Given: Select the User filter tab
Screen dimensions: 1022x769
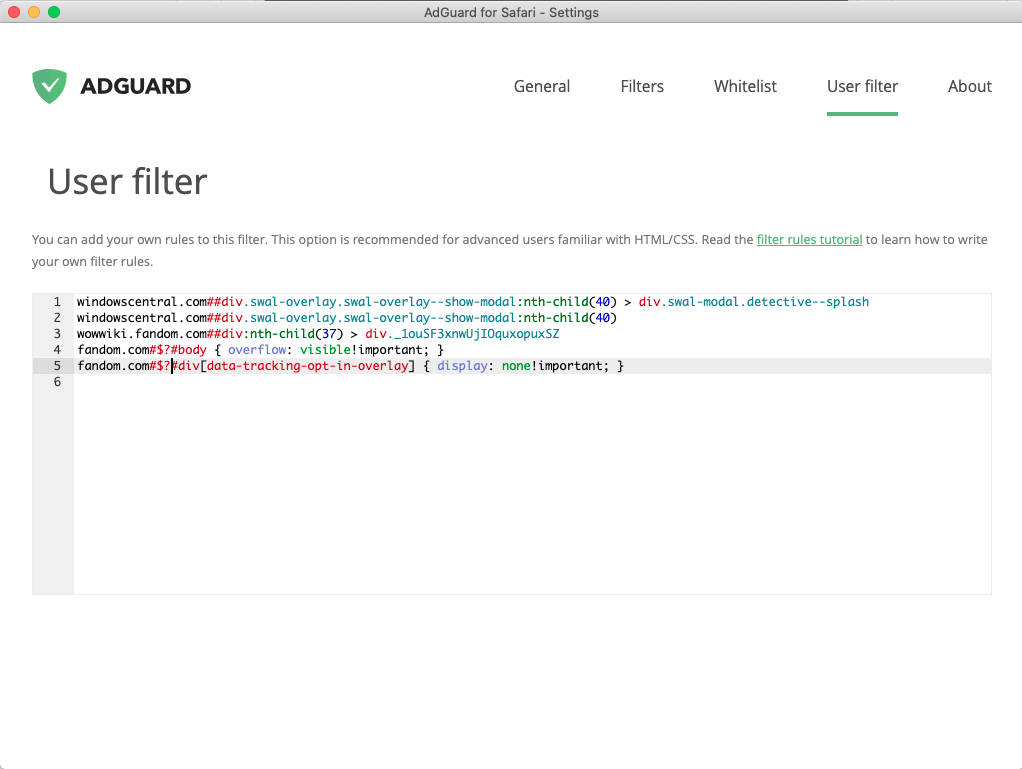Looking at the screenshot, I should 862,86.
